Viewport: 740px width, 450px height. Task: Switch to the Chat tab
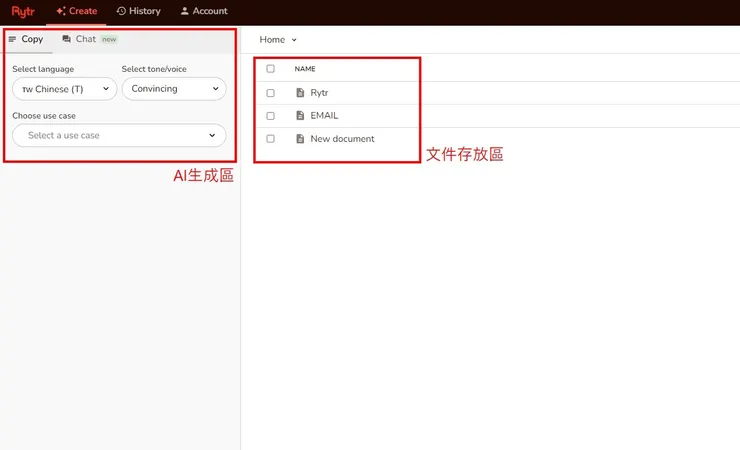coord(89,39)
